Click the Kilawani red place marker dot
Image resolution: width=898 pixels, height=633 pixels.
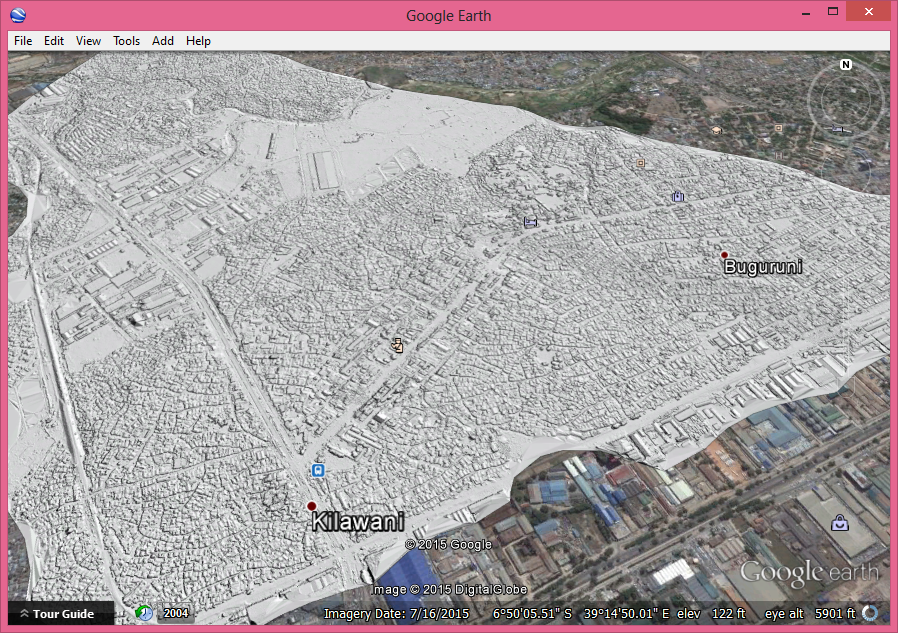click(312, 506)
